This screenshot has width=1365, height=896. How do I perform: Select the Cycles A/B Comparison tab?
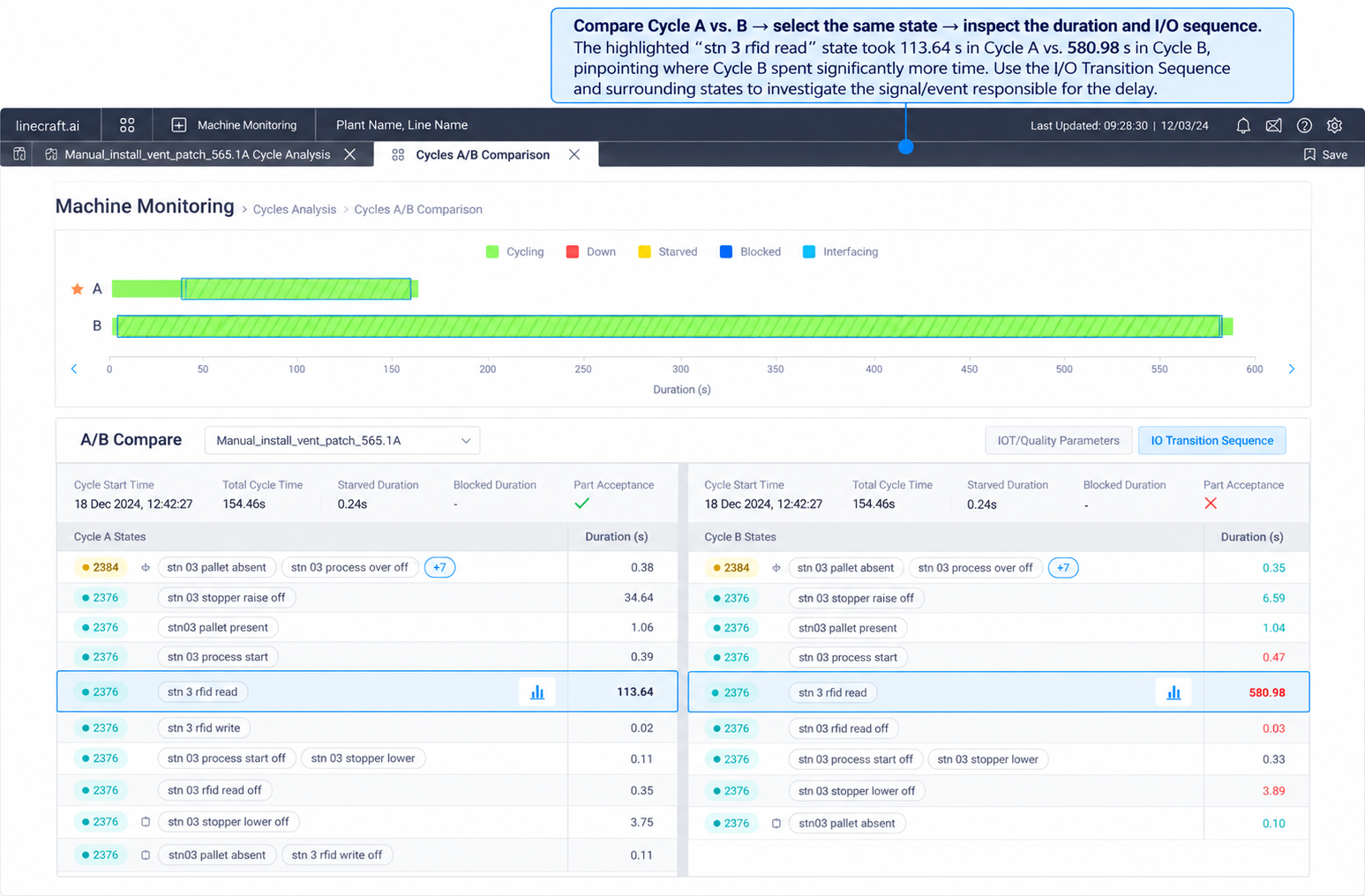click(x=484, y=154)
